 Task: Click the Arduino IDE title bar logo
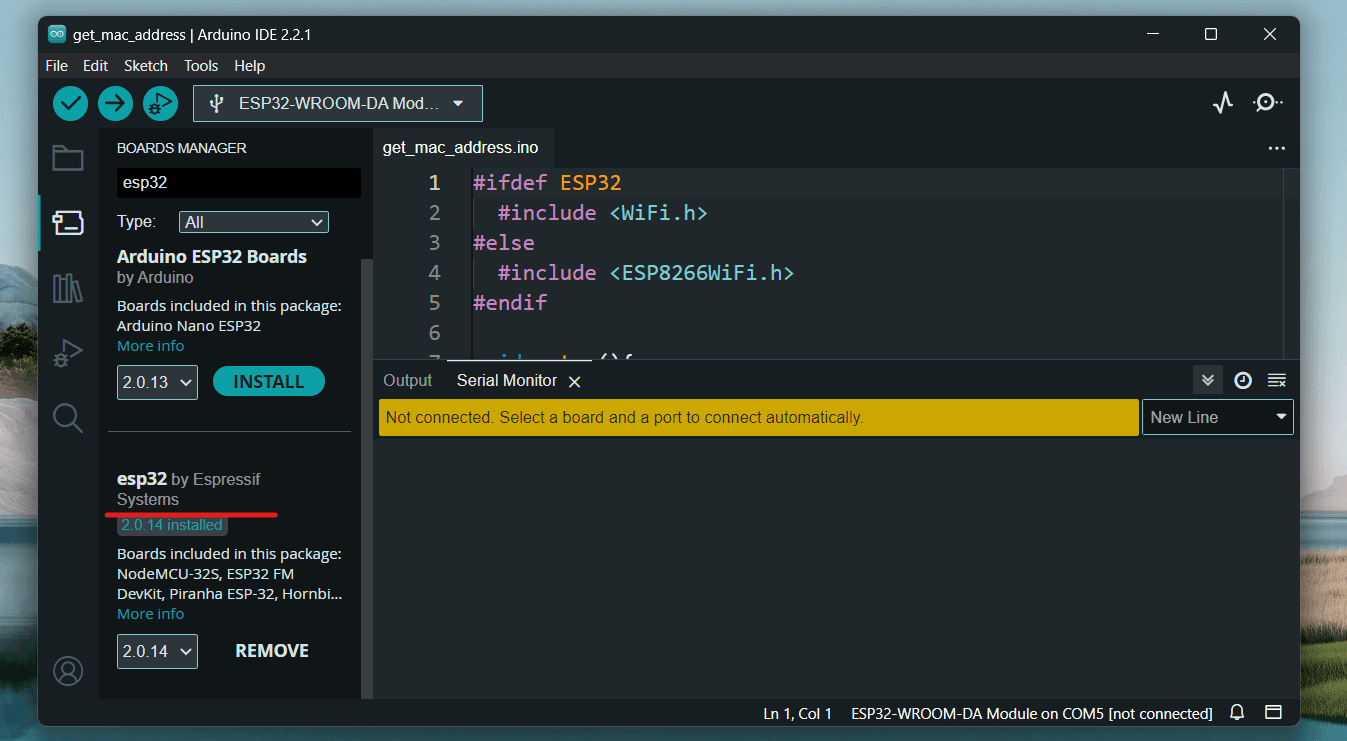point(57,34)
